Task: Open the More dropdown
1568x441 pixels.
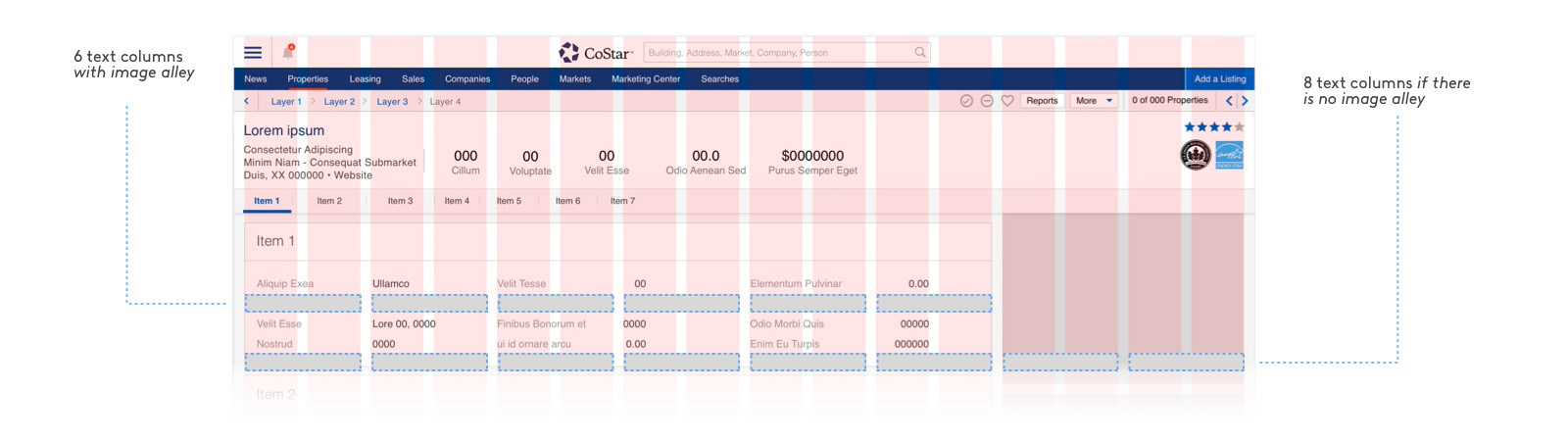Action: click(1094, 101)
